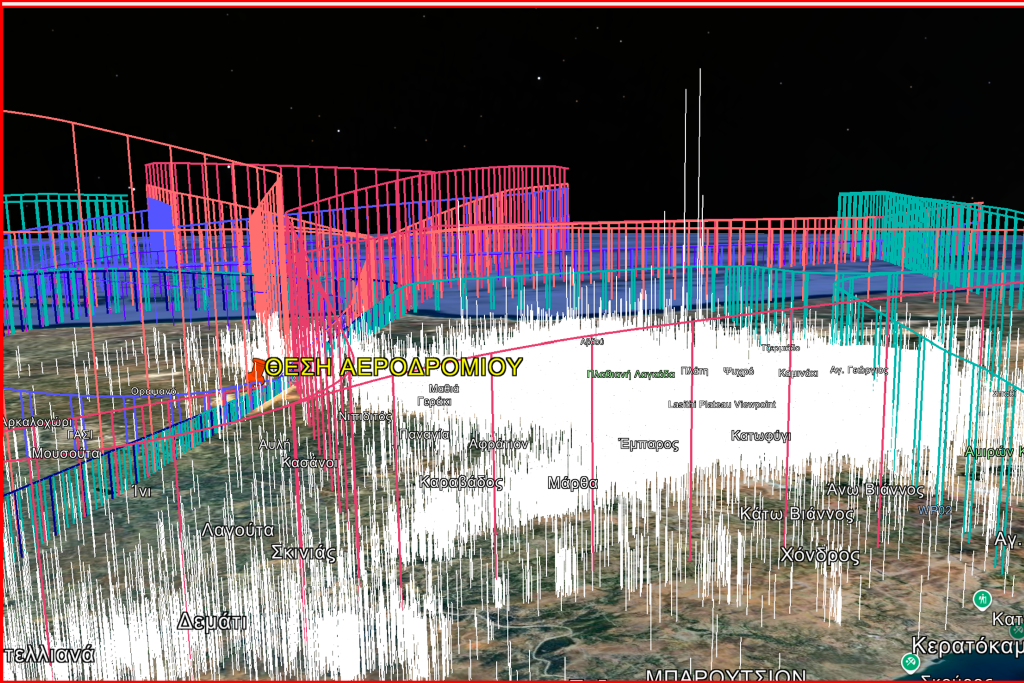
Task: Select the Δεμάτι village label
Action: (212, 622)
